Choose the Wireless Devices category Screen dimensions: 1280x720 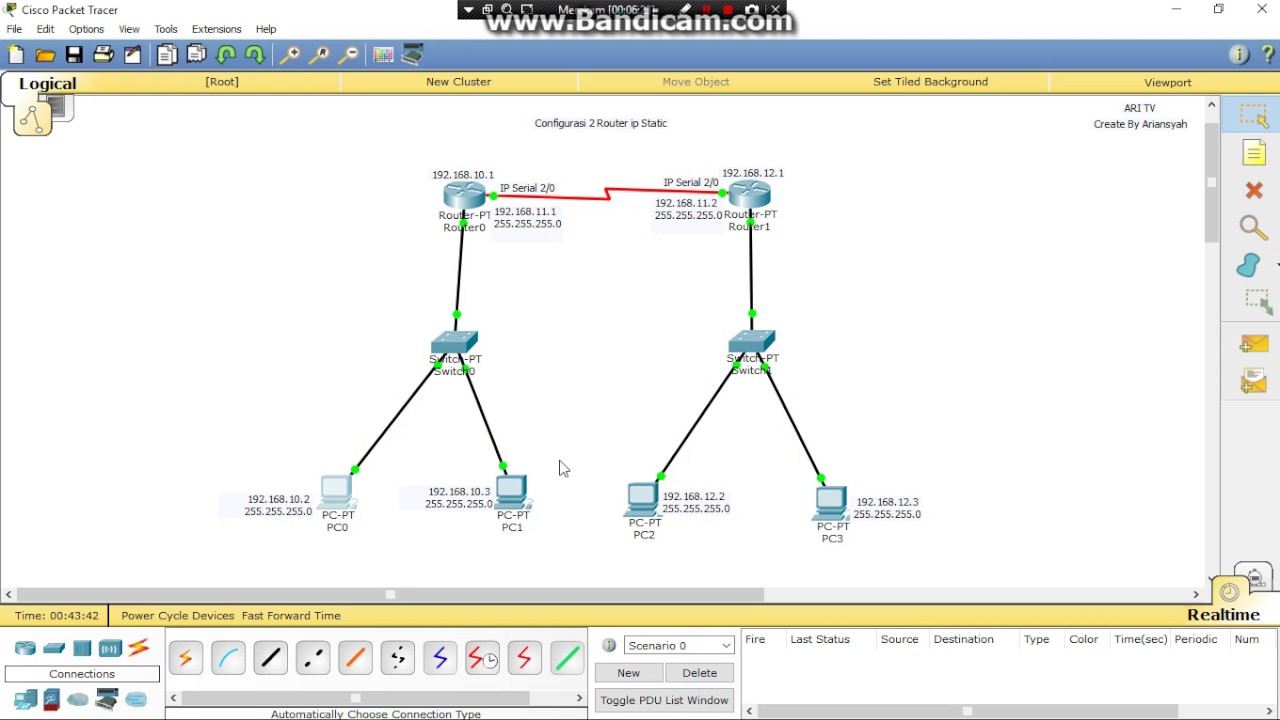[110, 648]
